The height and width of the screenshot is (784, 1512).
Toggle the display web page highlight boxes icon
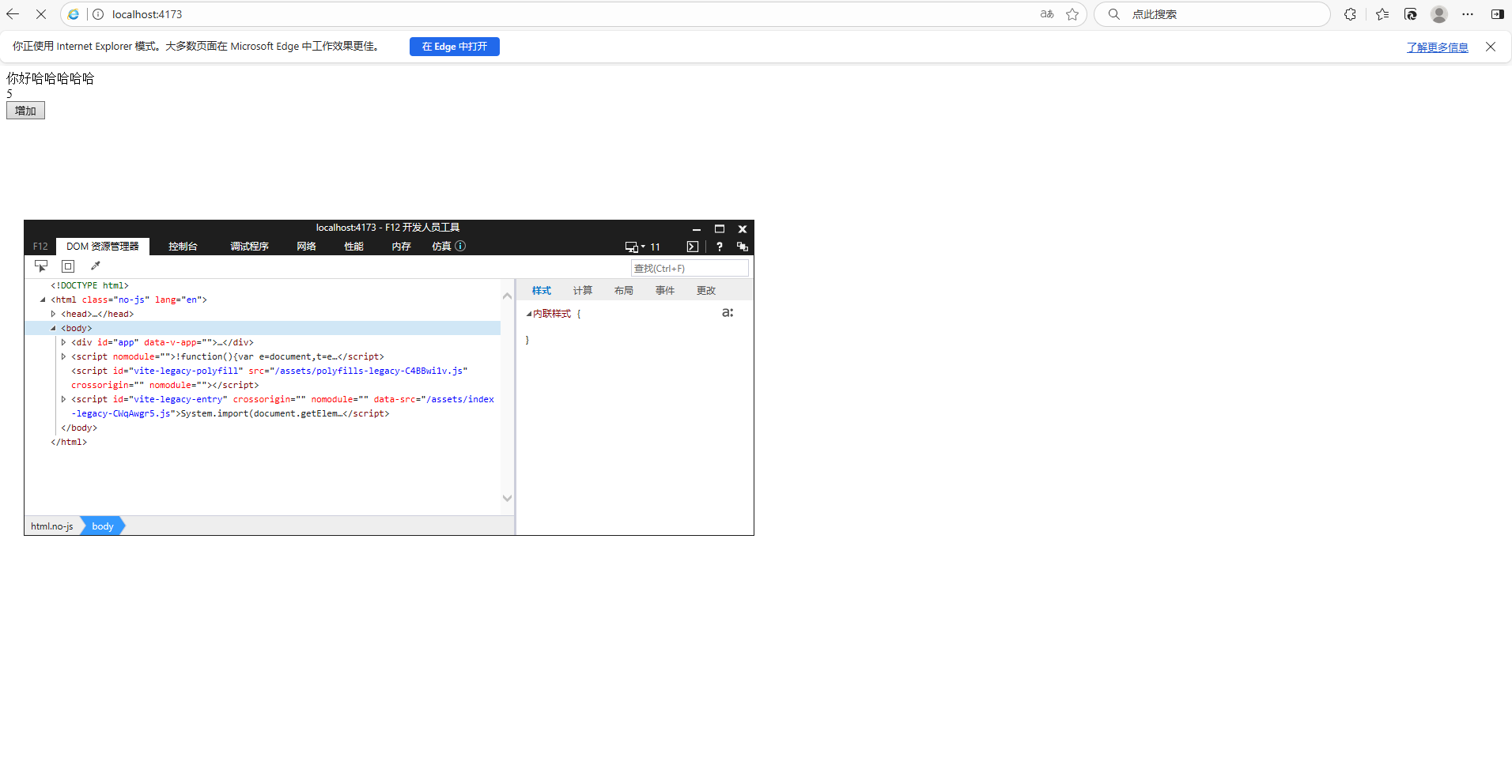(68, 266)
